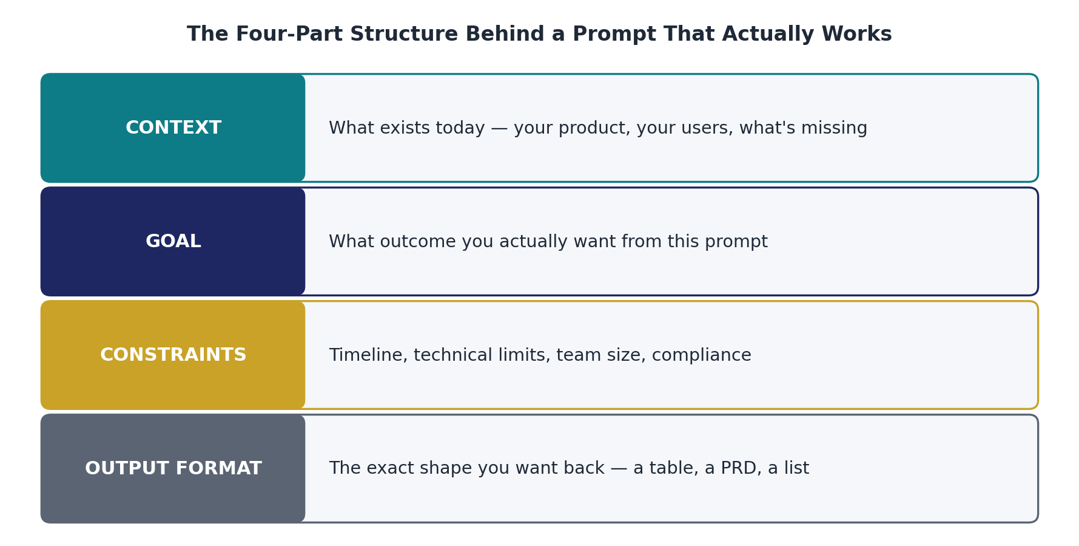Viewport: 1079px width, 546px height.
Task: Select the gray OUTPUT FORMAT block
Action: point(173,468)
